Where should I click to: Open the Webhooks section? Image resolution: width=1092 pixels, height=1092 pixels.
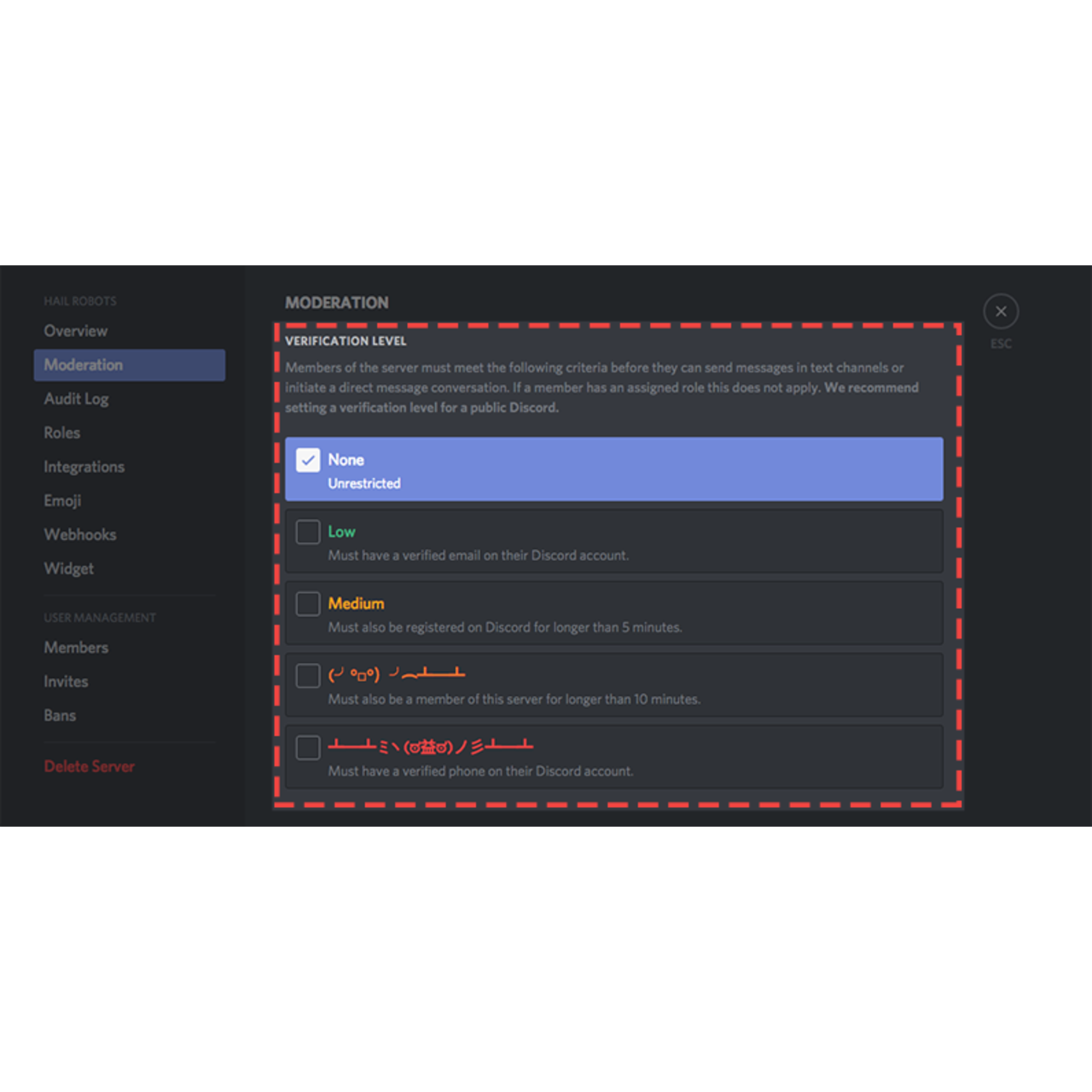pyautogui.click(x=79, y=535)
